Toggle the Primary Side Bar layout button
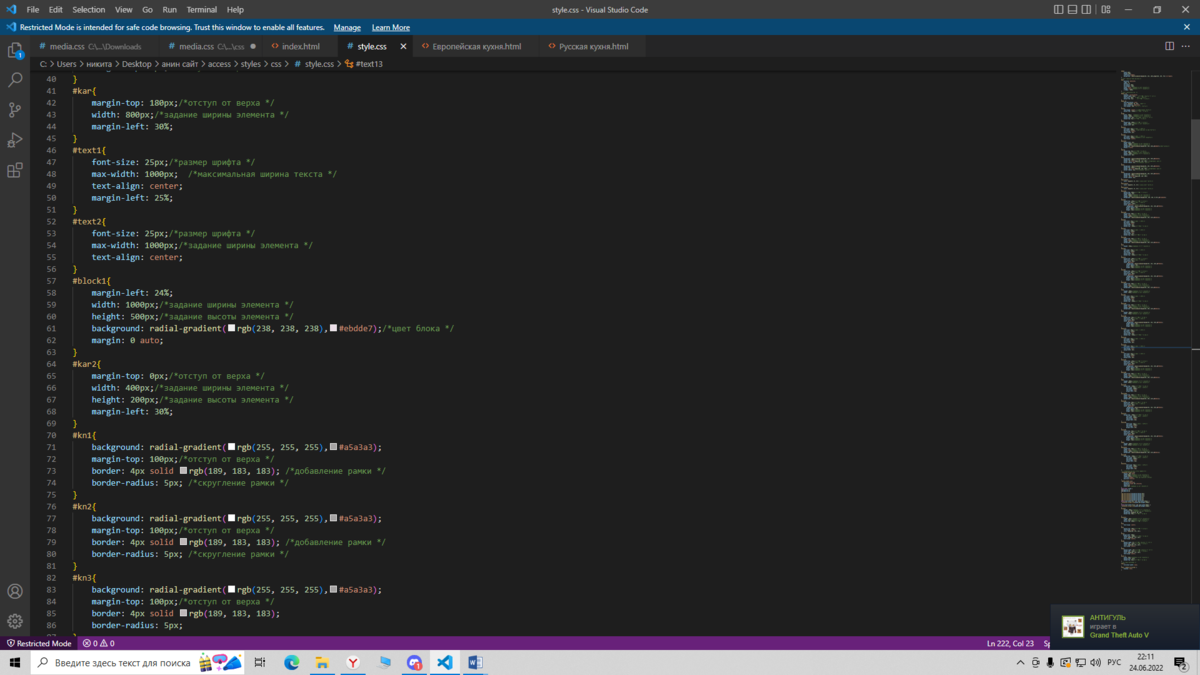The width and height of the screenshot is (1200, 675). click(1059, 10)
